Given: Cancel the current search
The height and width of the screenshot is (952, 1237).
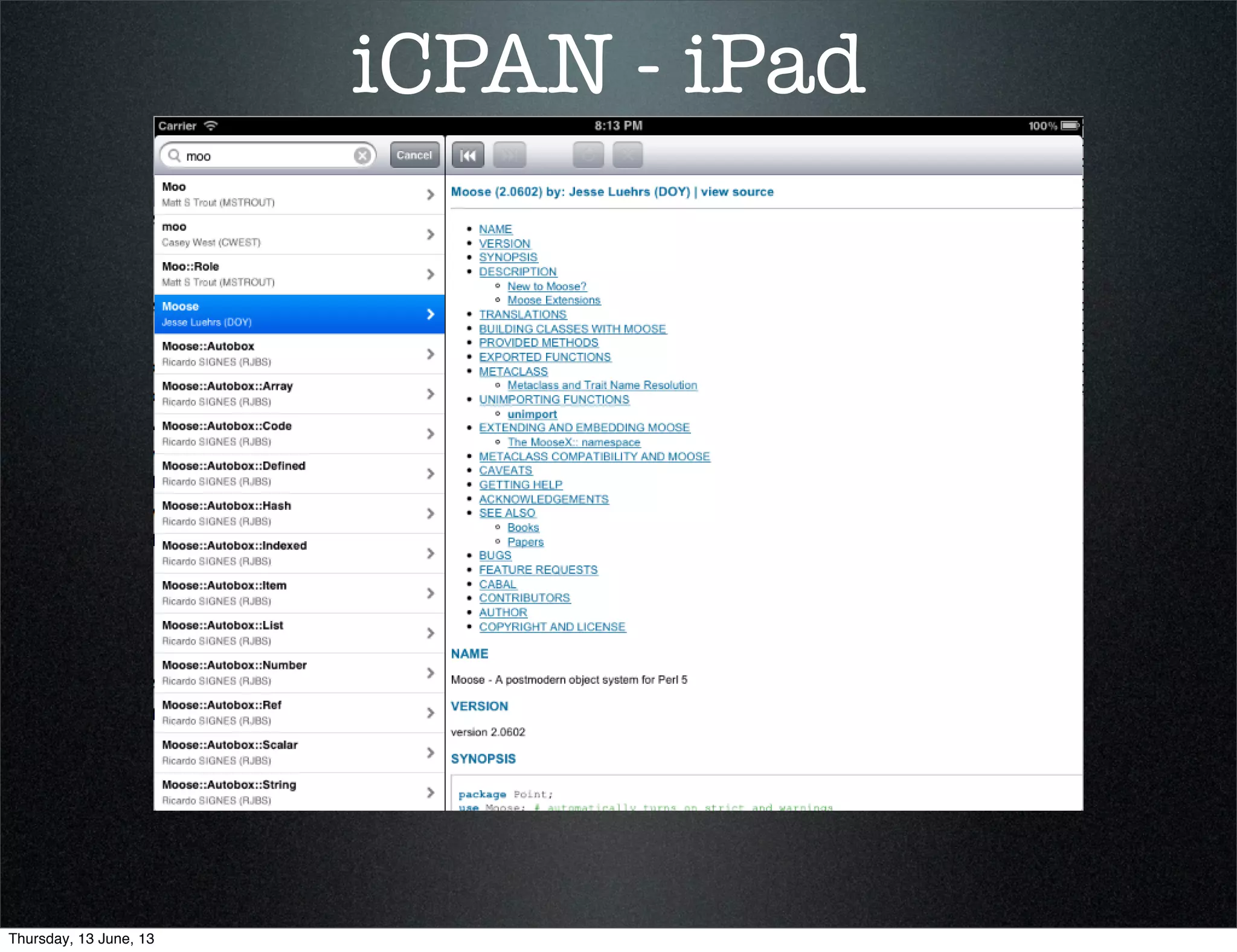Looking at the screenshot, I should coord(414,155).
